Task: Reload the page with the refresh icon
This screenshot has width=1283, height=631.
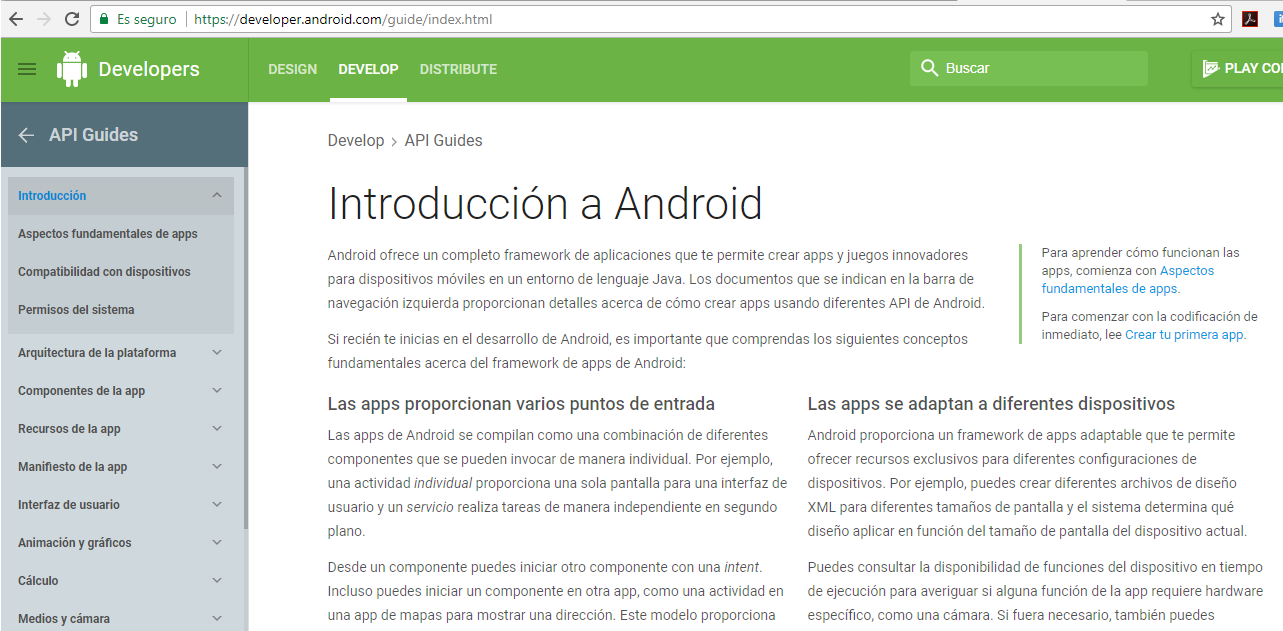Action: click(72, 19)
